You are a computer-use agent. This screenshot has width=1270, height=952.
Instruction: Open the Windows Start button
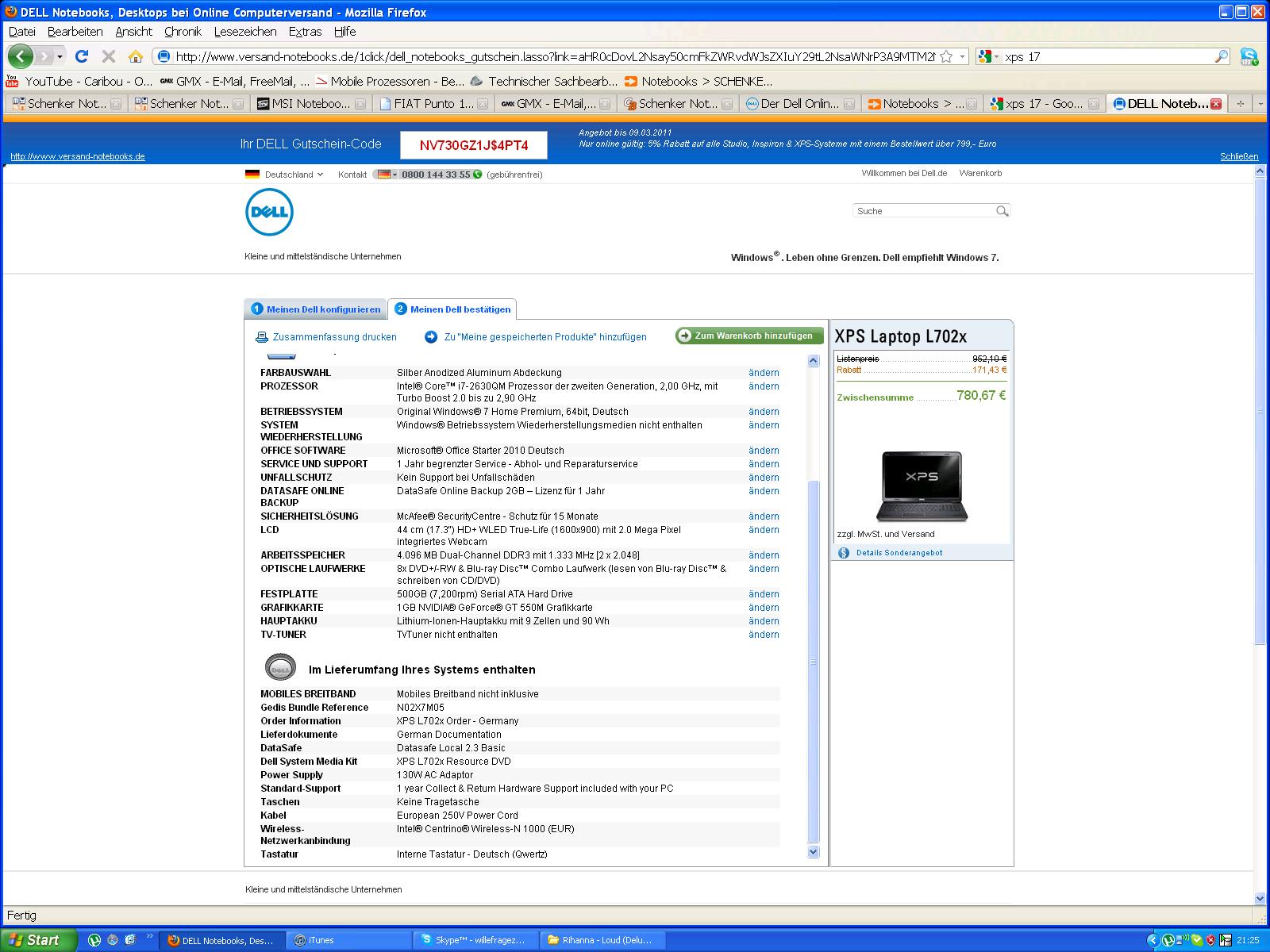(39, 940)
